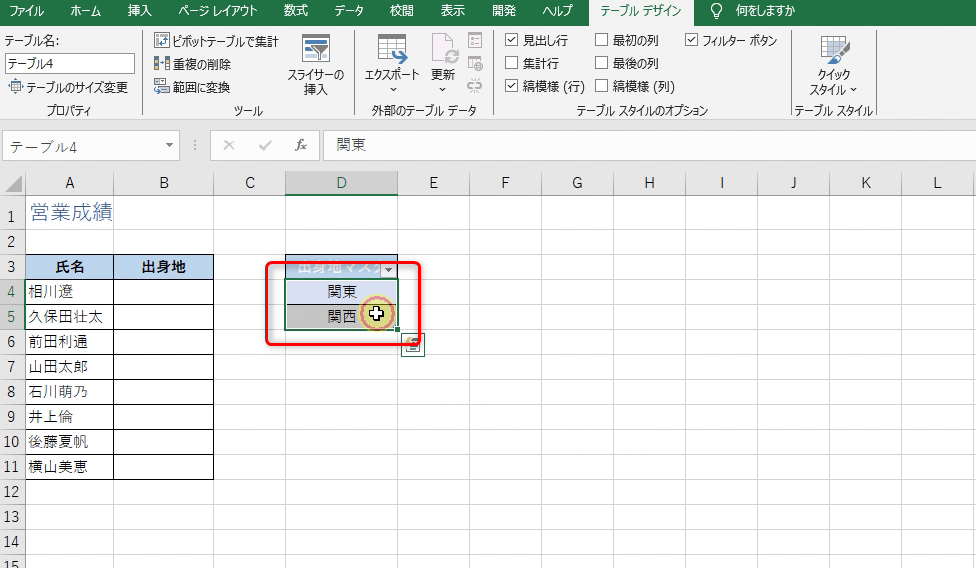Click テーブルのサイズ変更 icon
Viewport: 976px width, 568px height.
pyautogui.click(x=15, y=87)
